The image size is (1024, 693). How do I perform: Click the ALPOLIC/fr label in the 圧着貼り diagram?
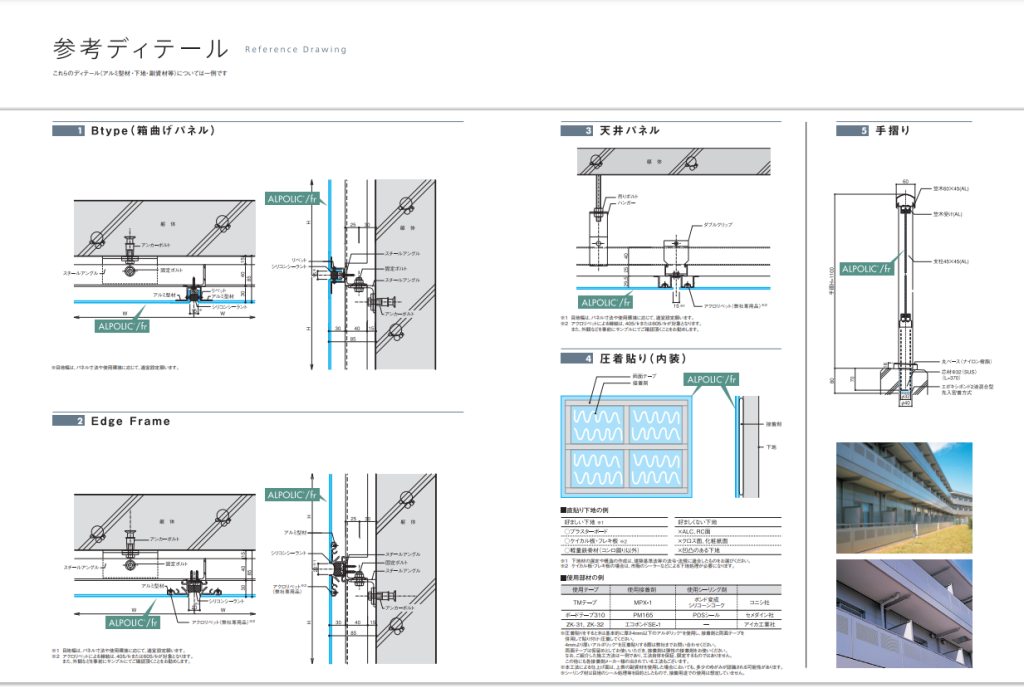point(712,379)
